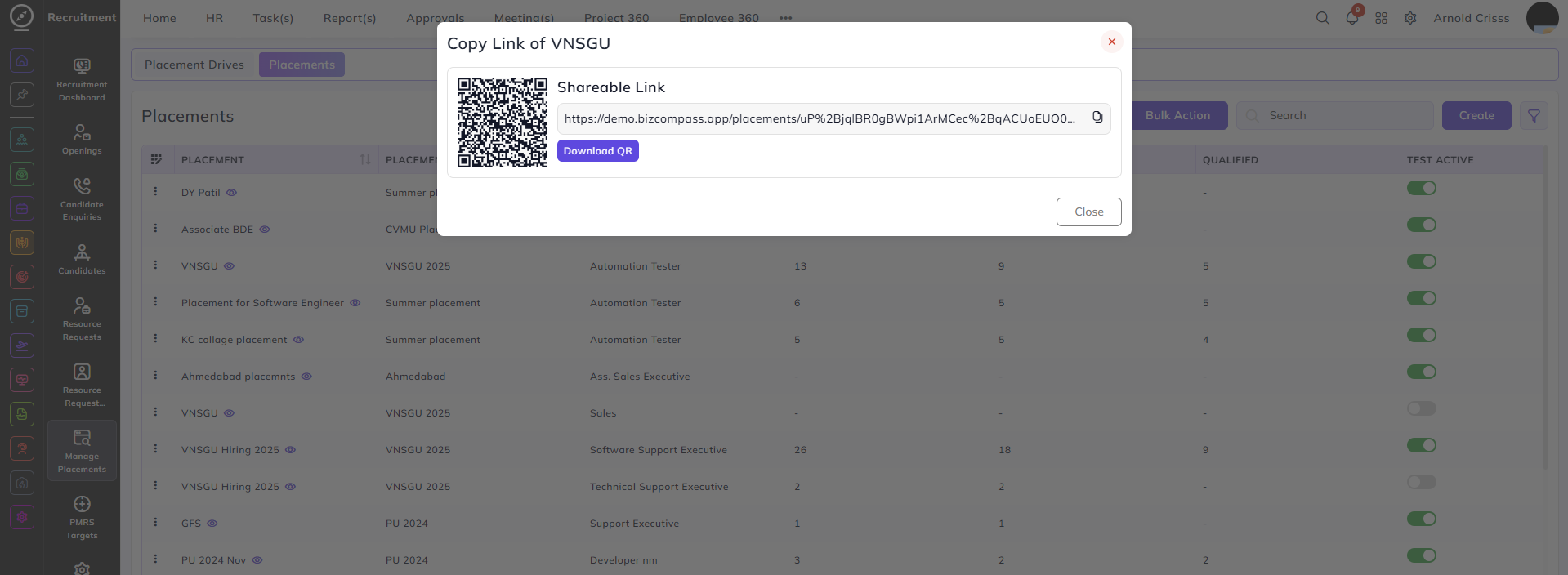1568x575 pixels.
Task: Open the DY Patil placement link
Action: pyautogui.click(x=201, y=193)
